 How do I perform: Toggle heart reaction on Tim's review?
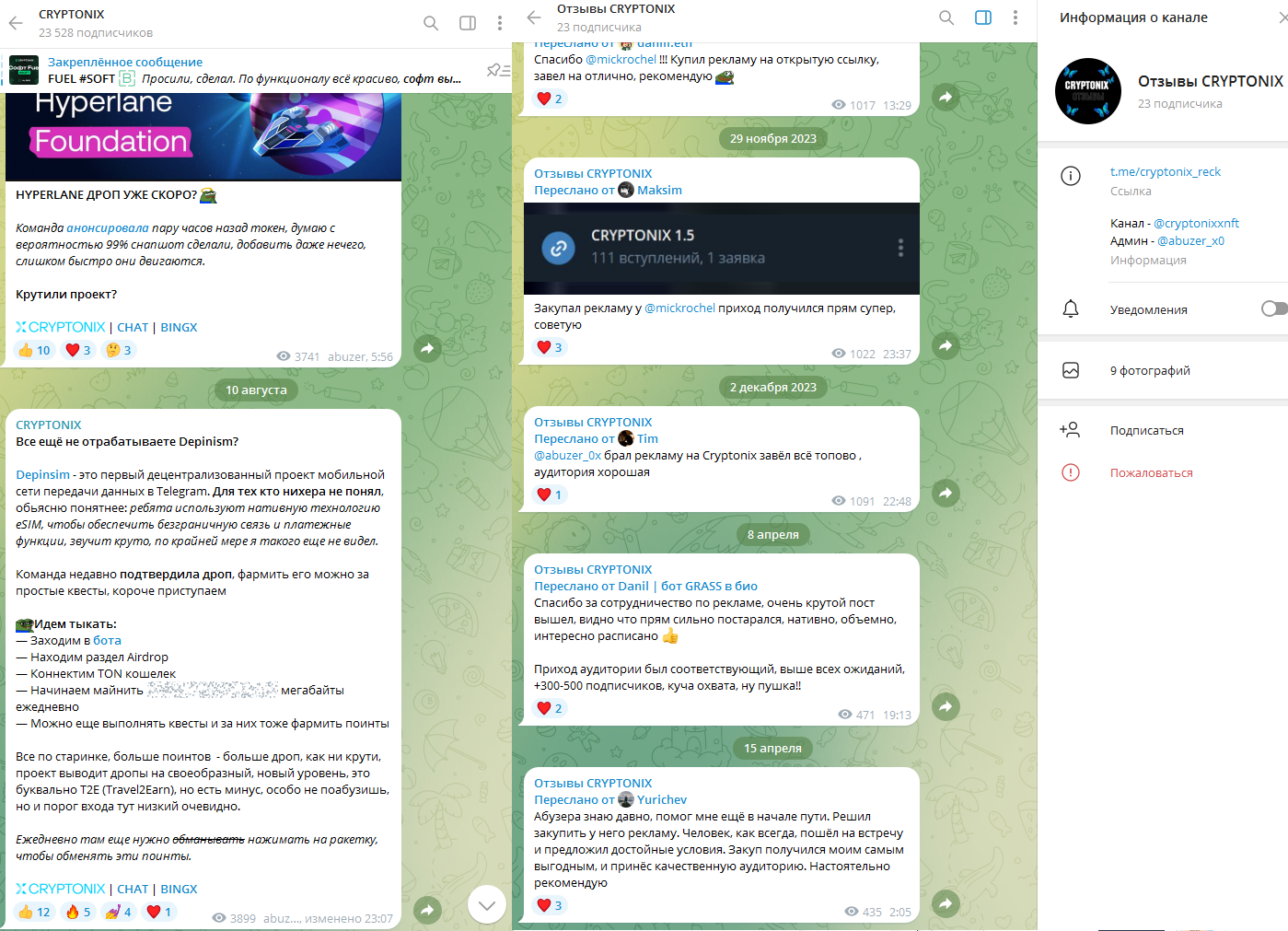[x=550, y=495]
